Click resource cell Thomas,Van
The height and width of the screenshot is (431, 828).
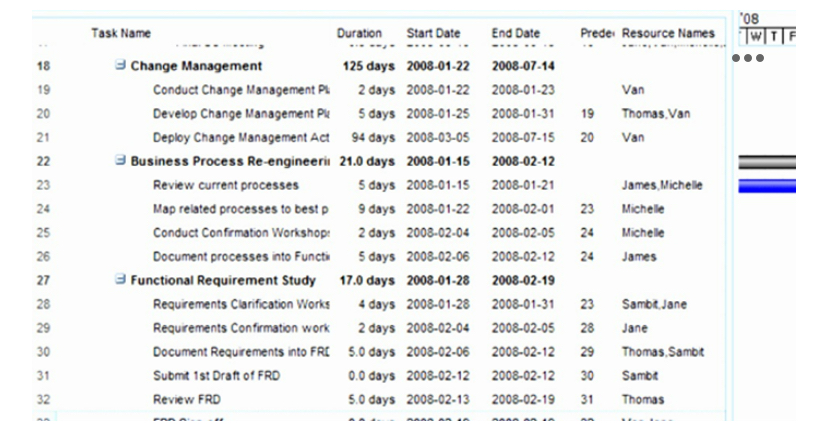pos(656,114)
